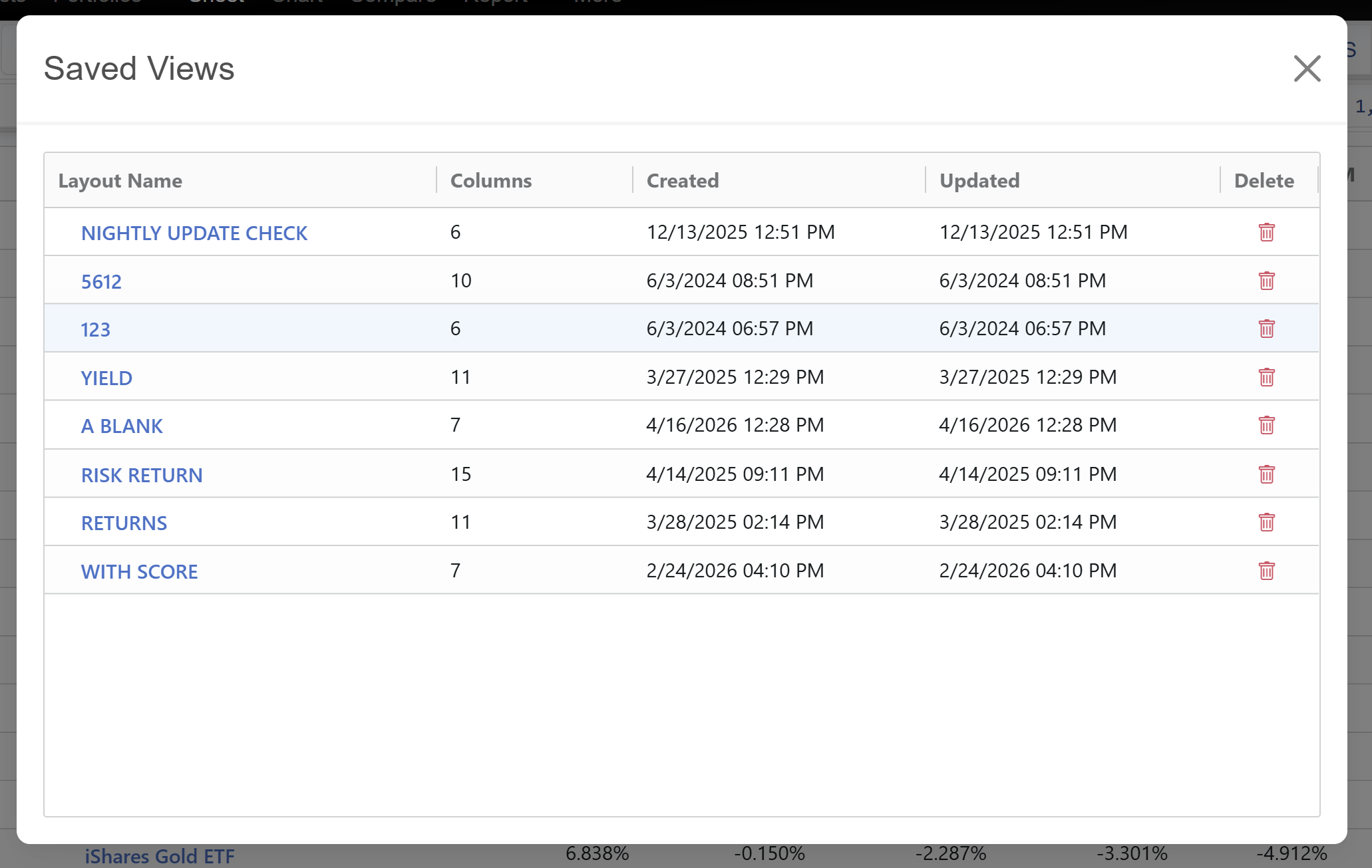Remove the WITH SCORE layout
Viewport: 1372px width, 868px height.
(x=1266, y=571)
